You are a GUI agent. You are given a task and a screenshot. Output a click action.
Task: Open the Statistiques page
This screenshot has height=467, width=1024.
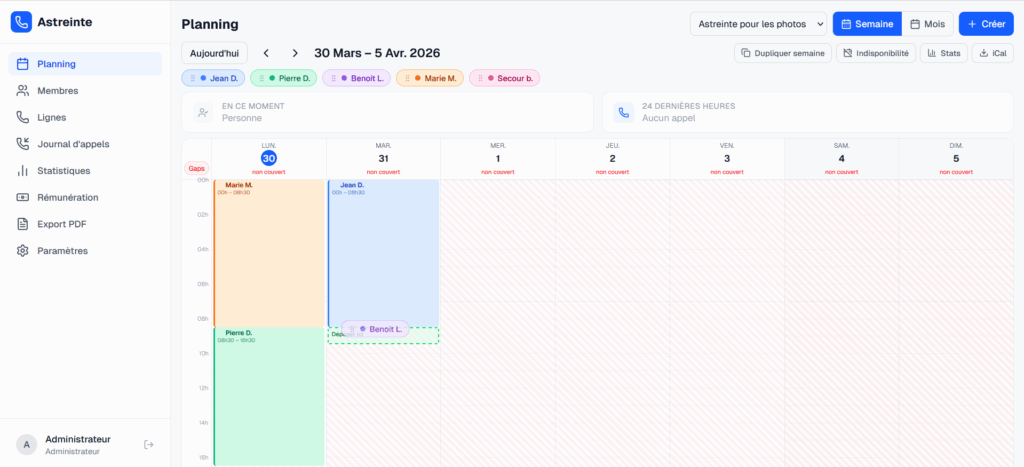click(85, 170)
